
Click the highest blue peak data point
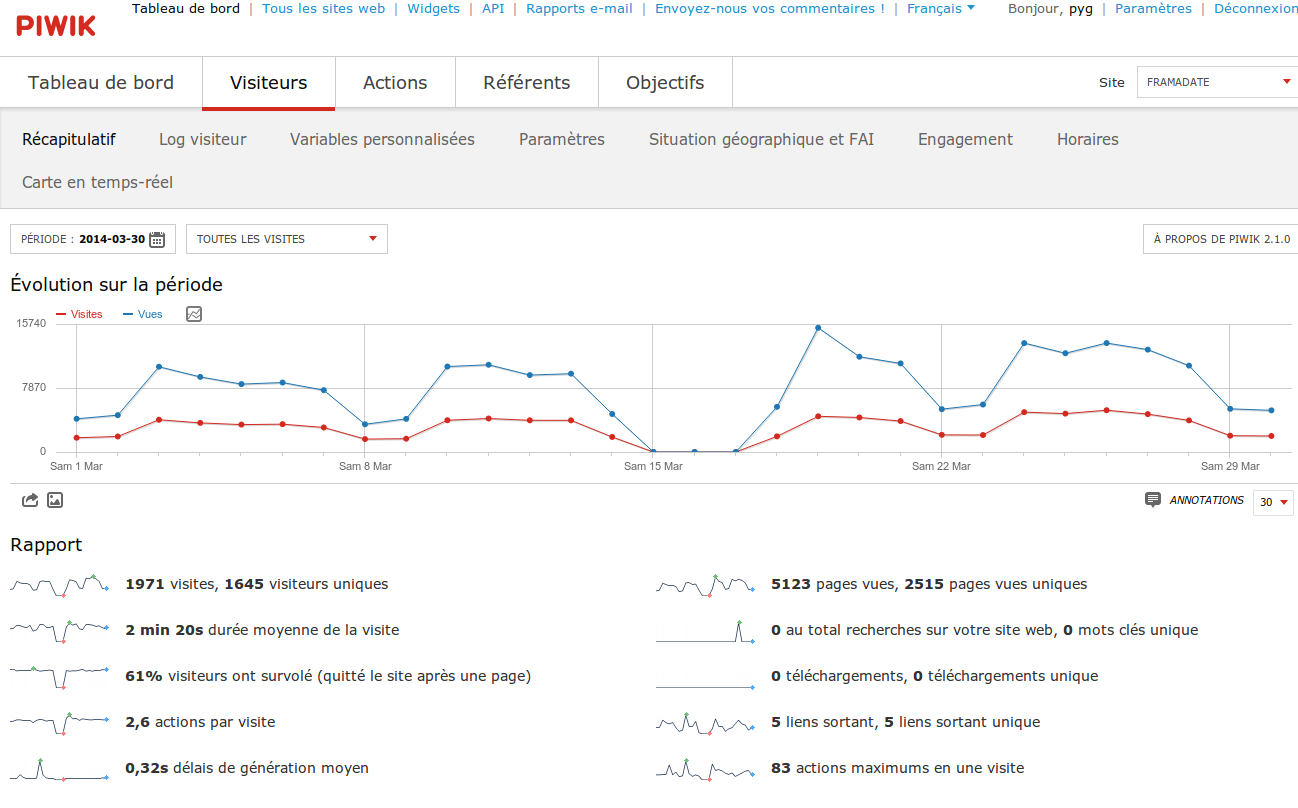(818, 328)
